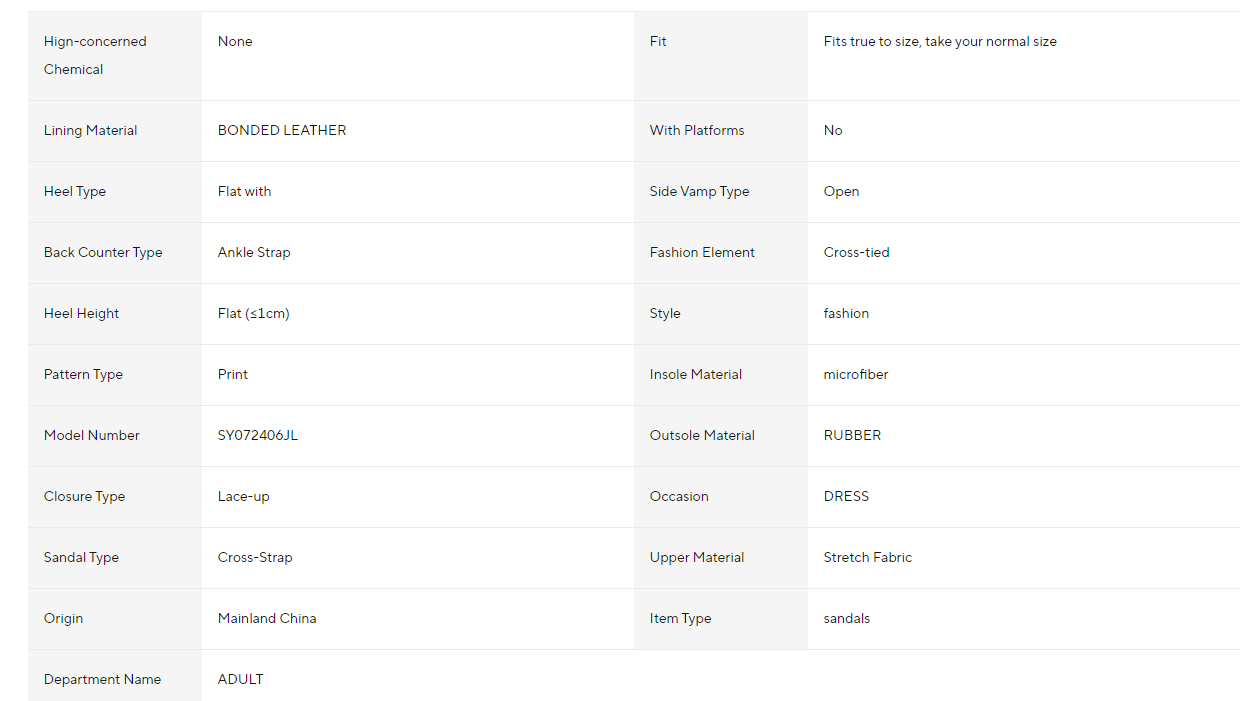Screen dimensions: 1254x701
Task: Click the 'Cross-Strap' sandal type value
Action: [255, 558]
